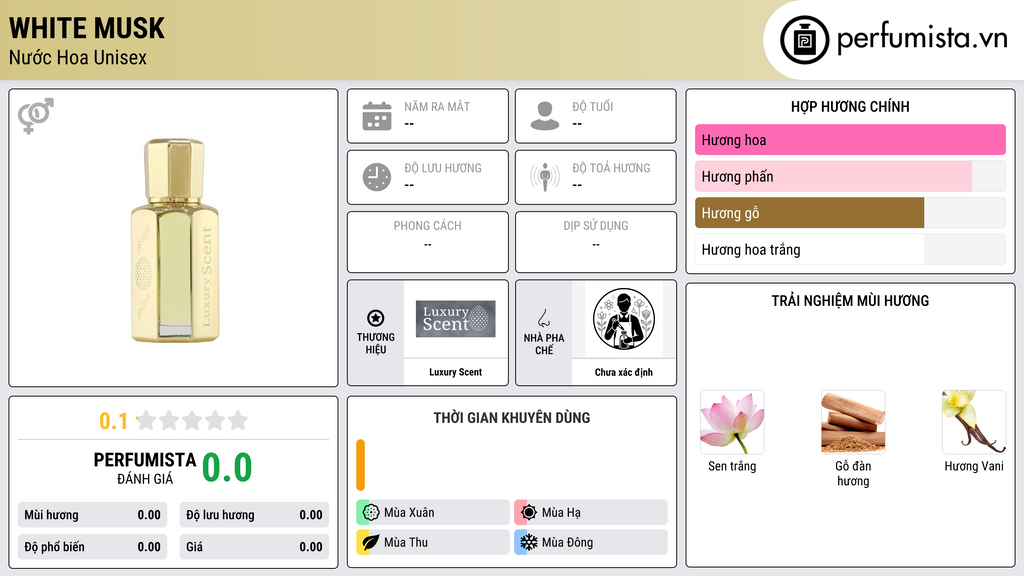Click the Độ tuổi label
The height and width of the screenshot is (576, 1024).
(593, 106)
